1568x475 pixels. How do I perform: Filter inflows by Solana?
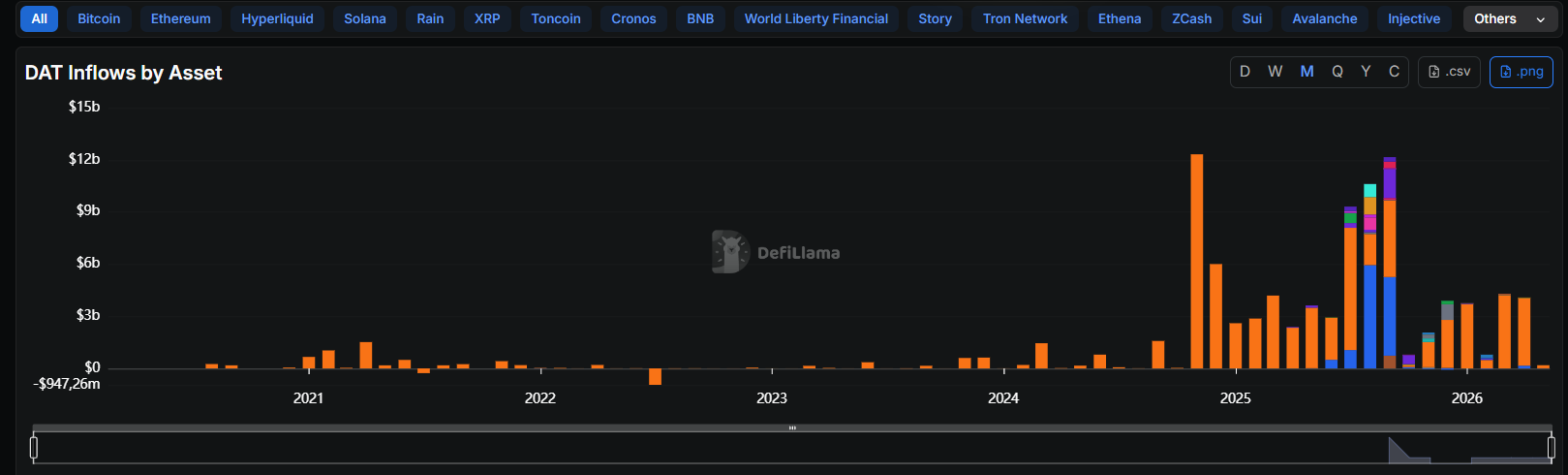pos(365,18)
